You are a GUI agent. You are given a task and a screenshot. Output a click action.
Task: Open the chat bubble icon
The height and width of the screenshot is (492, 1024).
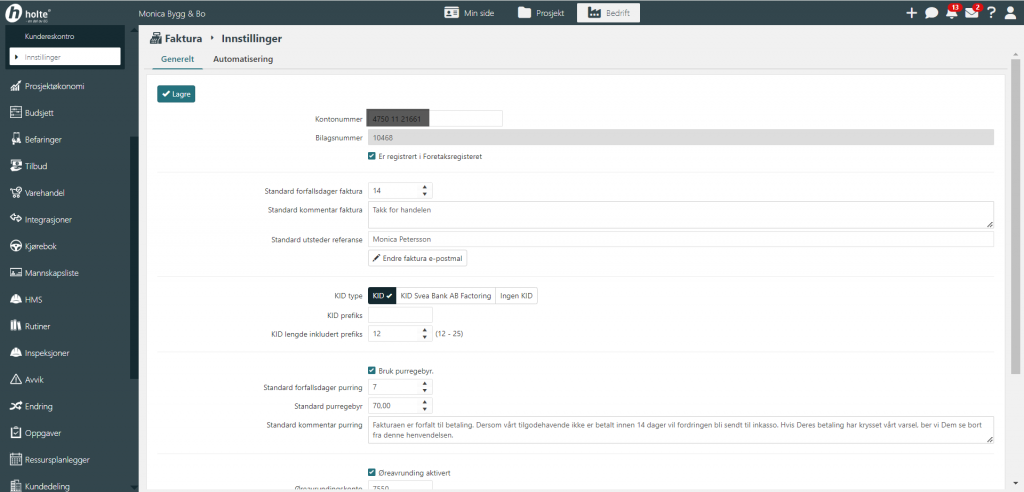[x=931, y=13]
